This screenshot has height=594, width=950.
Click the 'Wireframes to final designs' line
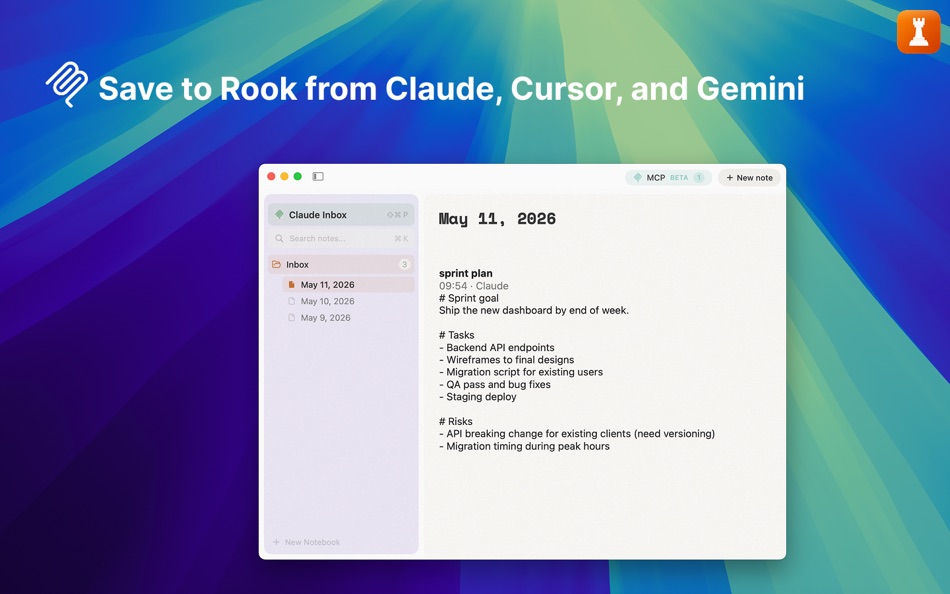507,359
